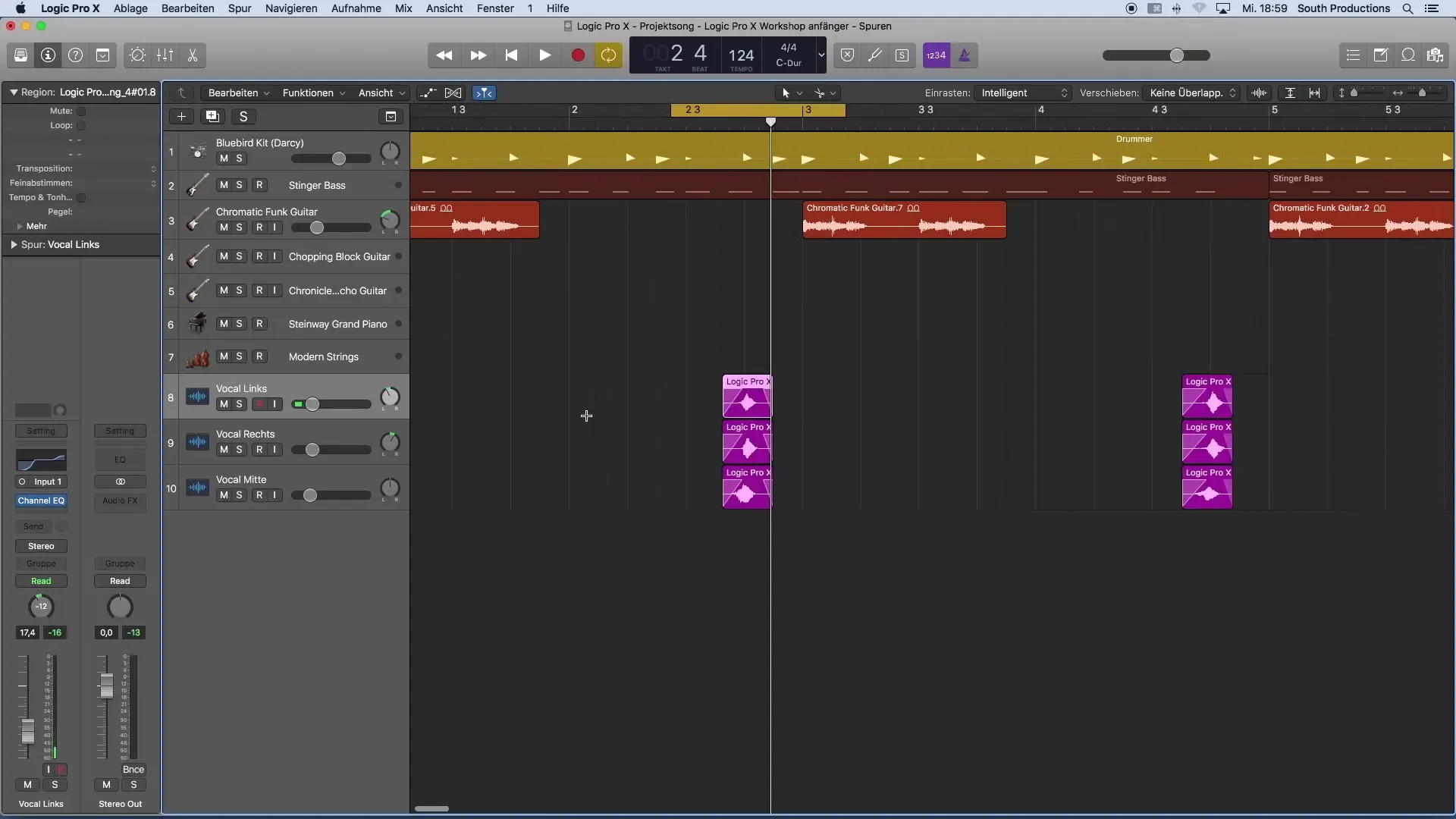Open the Mixer faders icon
Screen dimensions: 1456x819
165,55
